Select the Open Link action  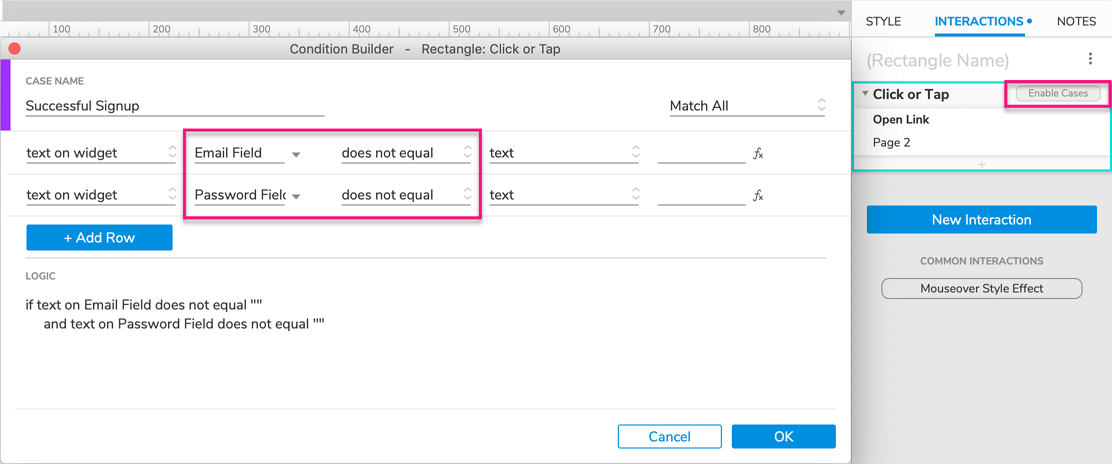tap(901, 119)
